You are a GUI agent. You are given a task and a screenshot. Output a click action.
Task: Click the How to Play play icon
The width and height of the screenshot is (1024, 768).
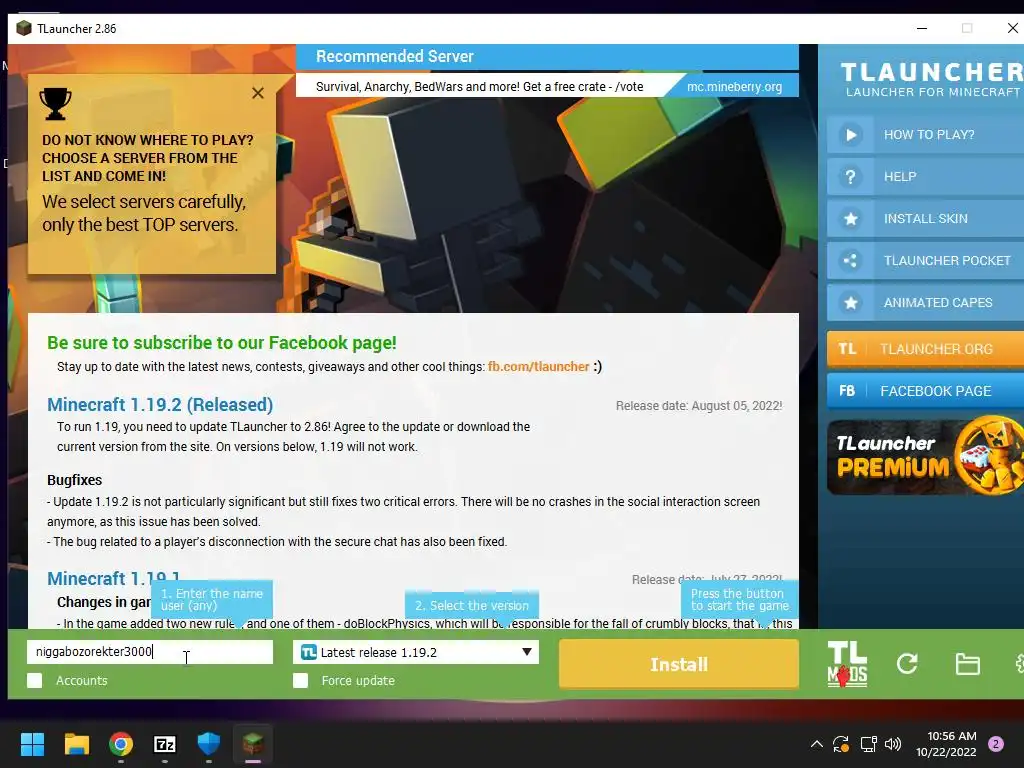click(850, 135)
